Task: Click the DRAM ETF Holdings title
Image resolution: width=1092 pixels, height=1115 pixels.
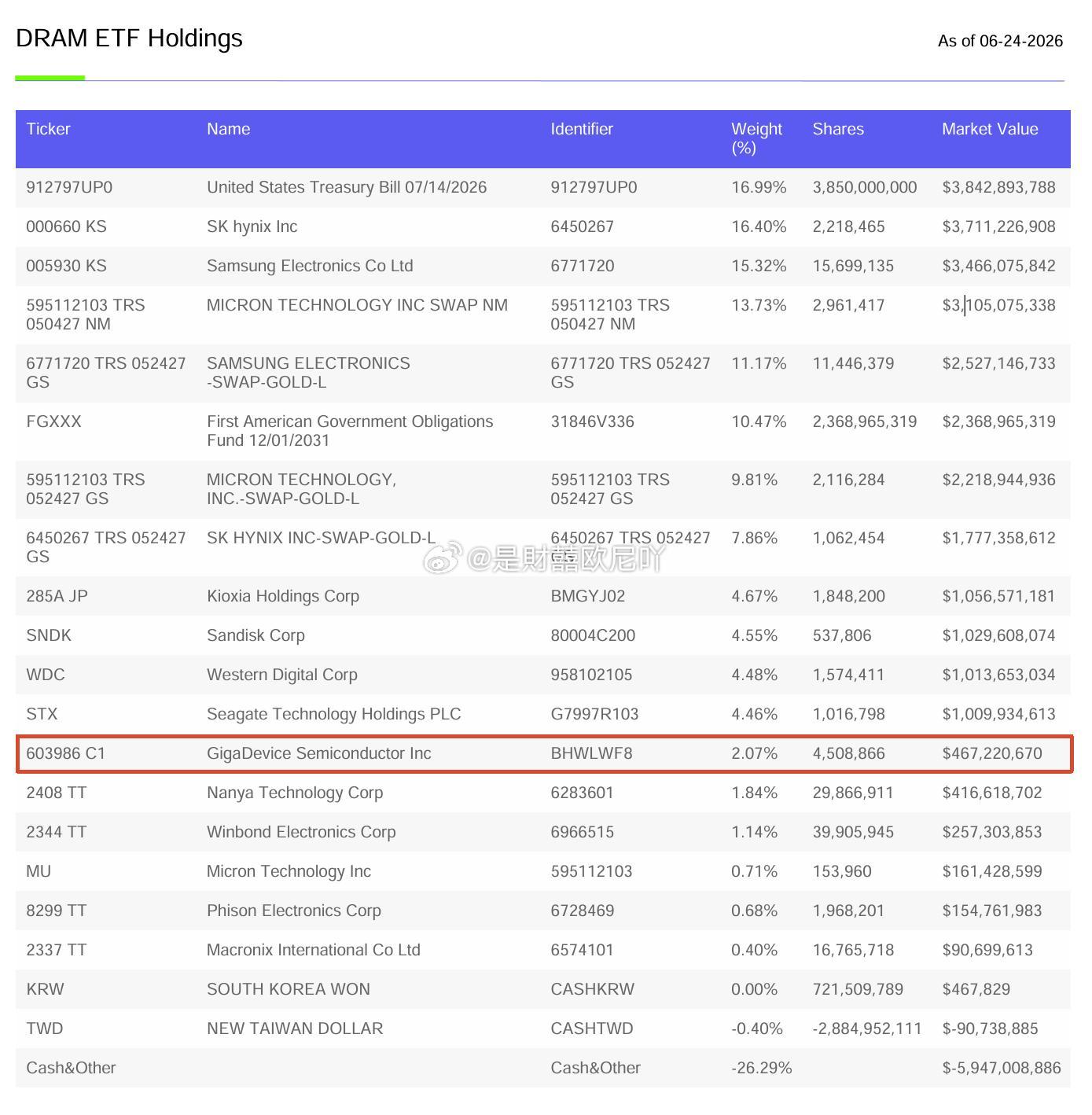Action: [x=129, y=38]
